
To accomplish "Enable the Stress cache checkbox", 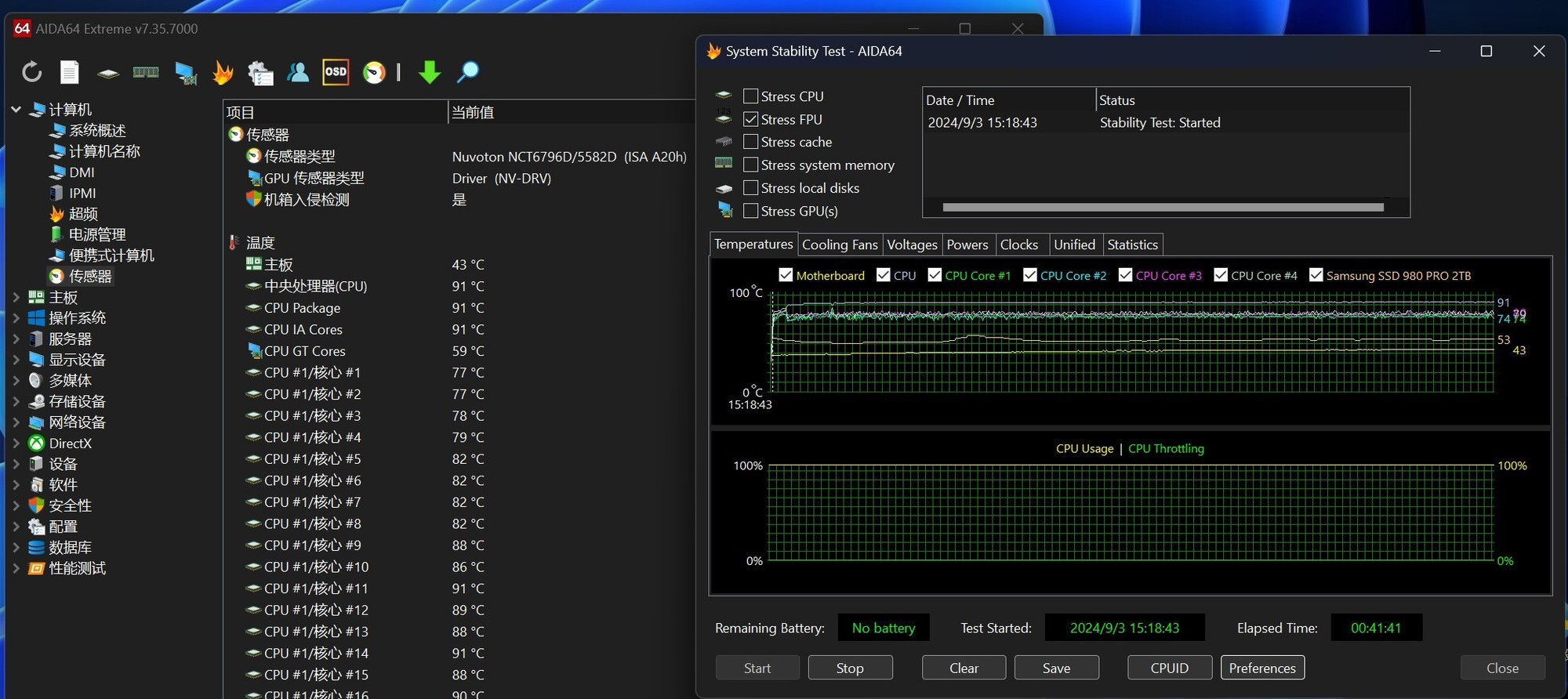I will click(x=750, y=142).
